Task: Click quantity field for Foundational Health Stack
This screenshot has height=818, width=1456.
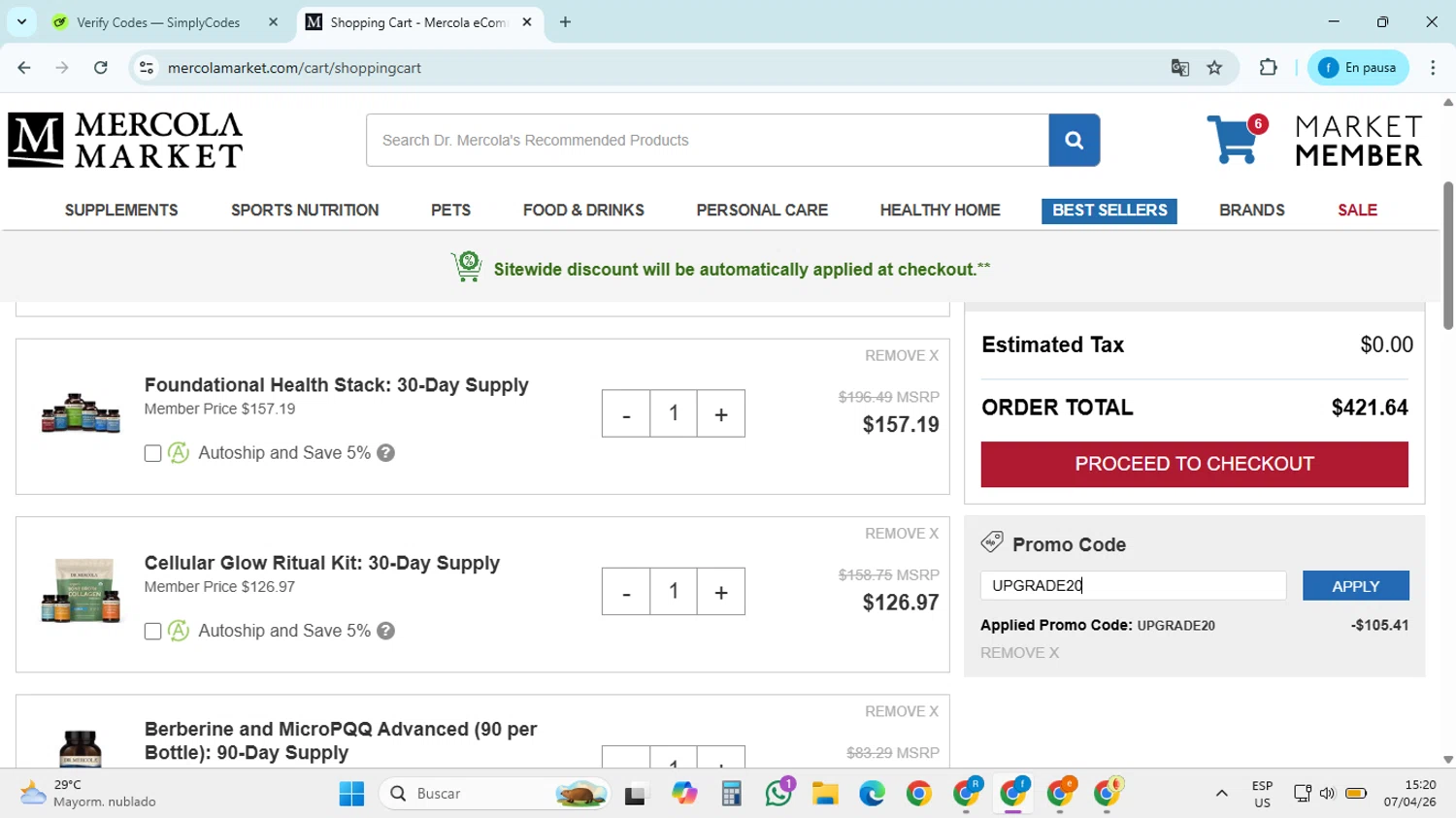Action: click(674, 413)
